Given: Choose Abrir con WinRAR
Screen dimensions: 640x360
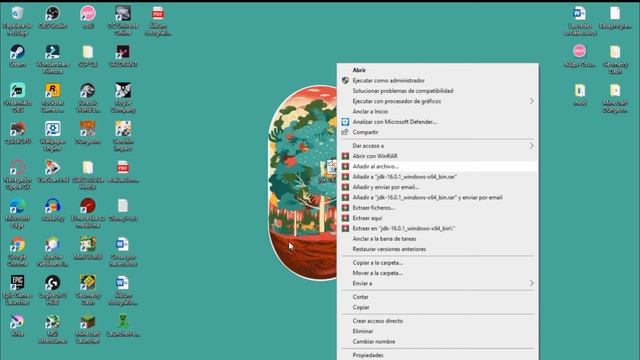Looking at the screenshot, I should tap(438, 156).
